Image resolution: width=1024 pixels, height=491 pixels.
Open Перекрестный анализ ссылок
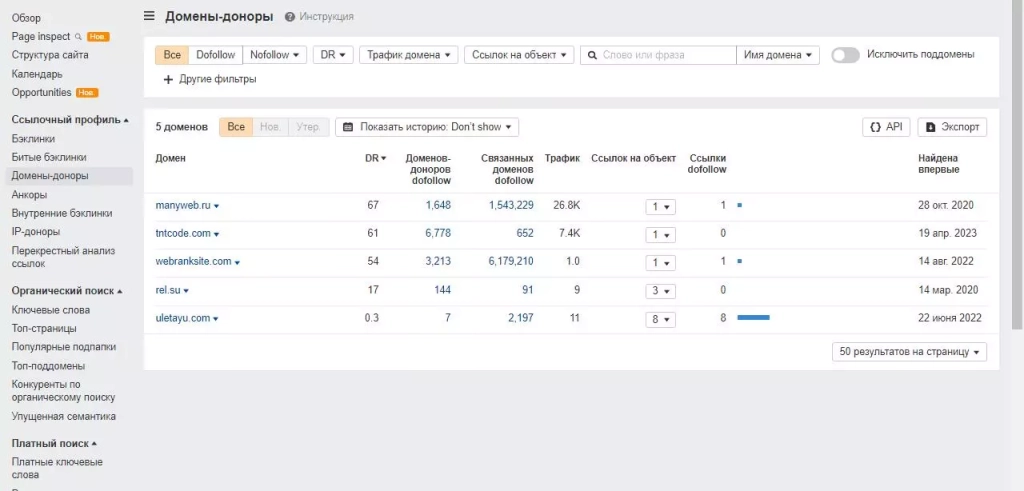point(63,257)
